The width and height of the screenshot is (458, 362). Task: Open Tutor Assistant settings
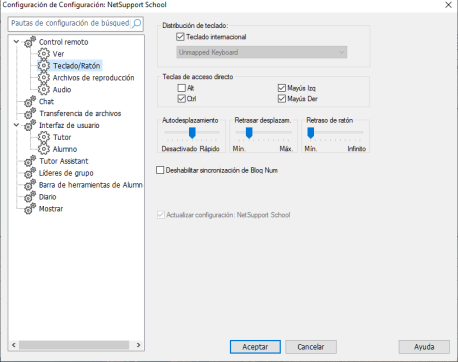[64, 161]
